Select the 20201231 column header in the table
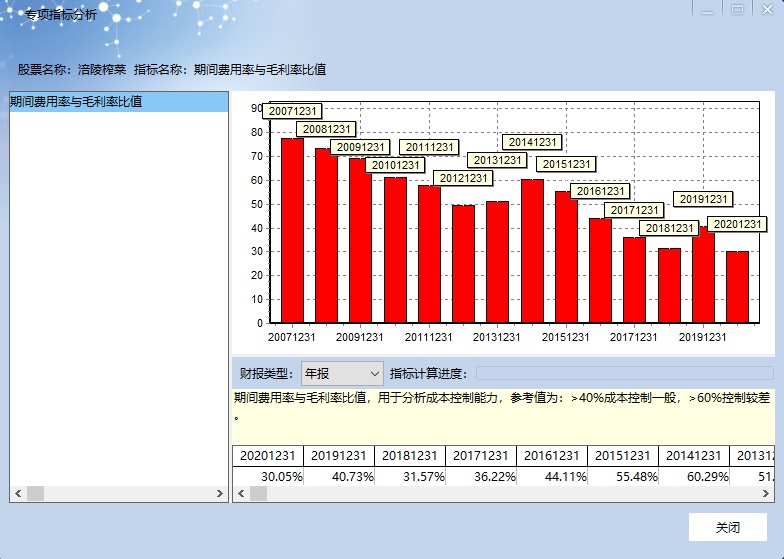 coord(267,456)
